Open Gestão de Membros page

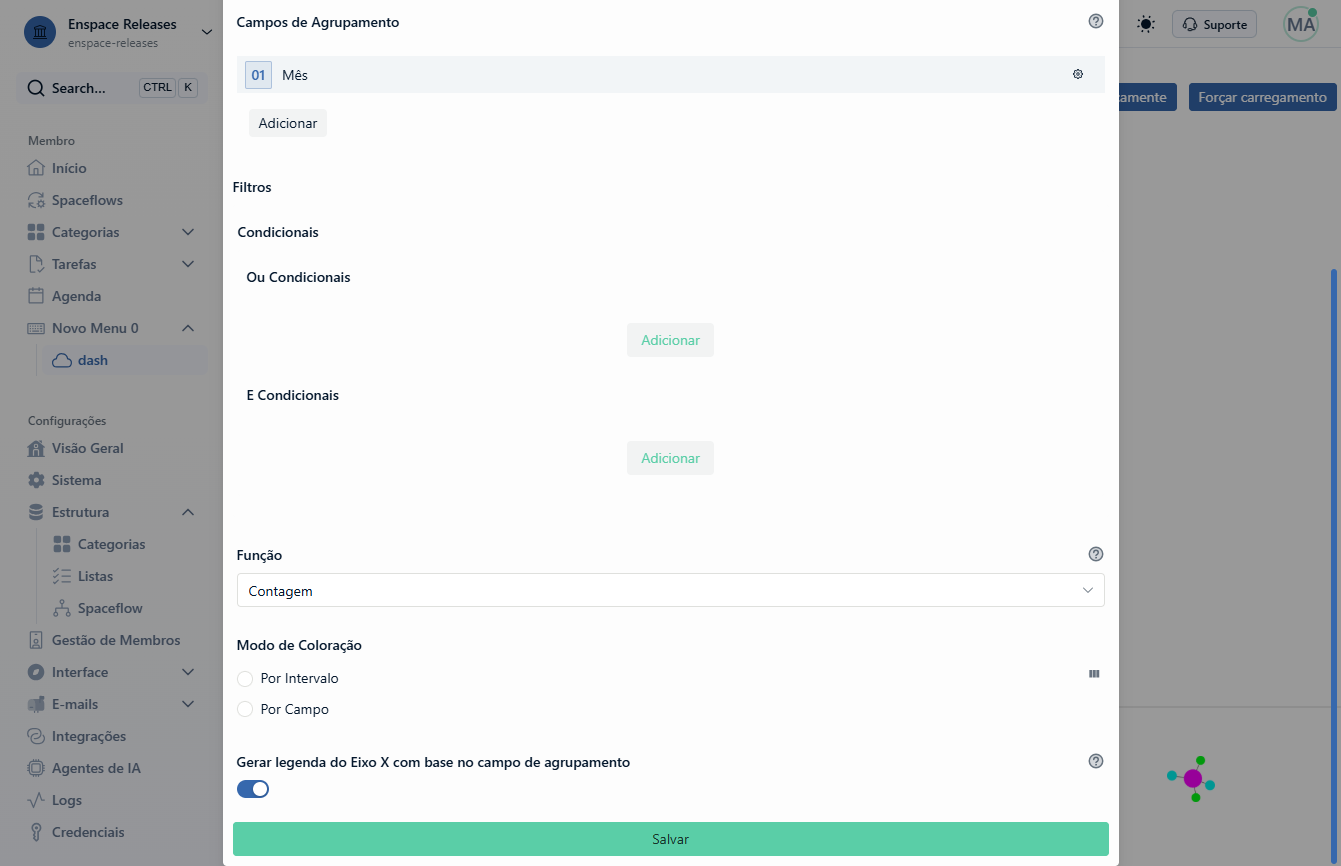(x=116, y=640)
